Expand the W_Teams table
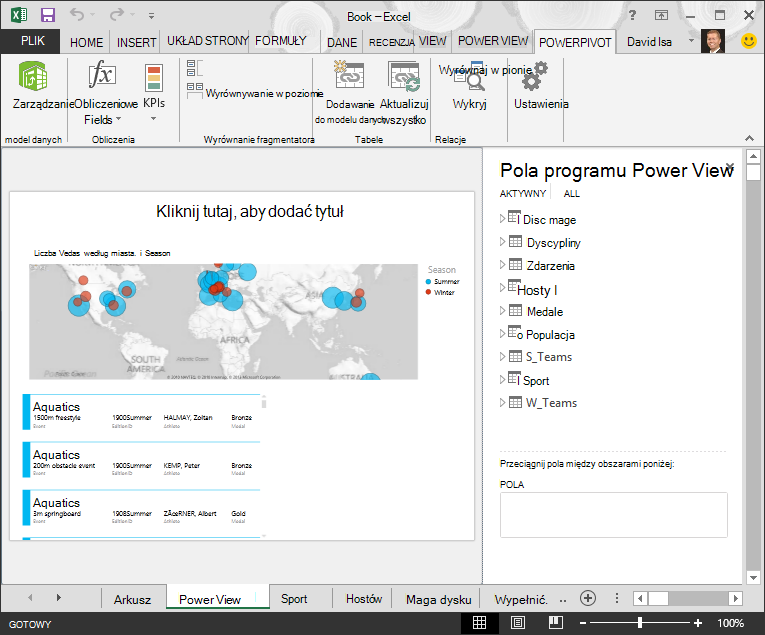The width and height of the screenshot is (765, 635). click(503, 402)
